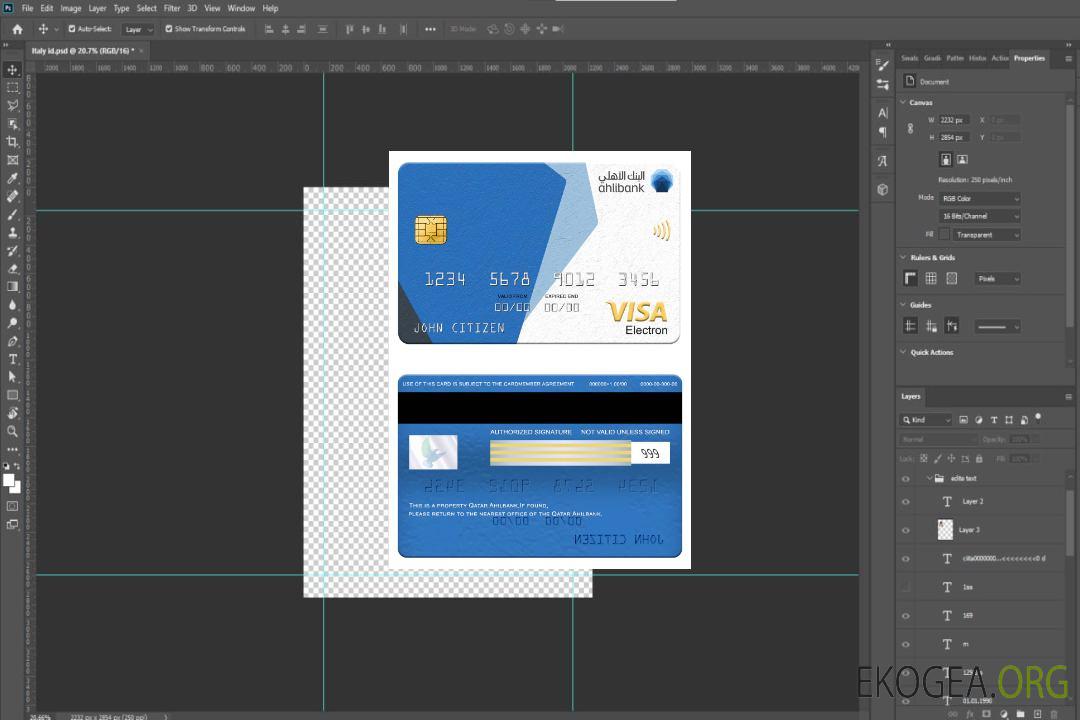The width and height of the screenshot is (1080, 720).
Task: Toggle layer filtering on/off switch
Action: 1038,418
